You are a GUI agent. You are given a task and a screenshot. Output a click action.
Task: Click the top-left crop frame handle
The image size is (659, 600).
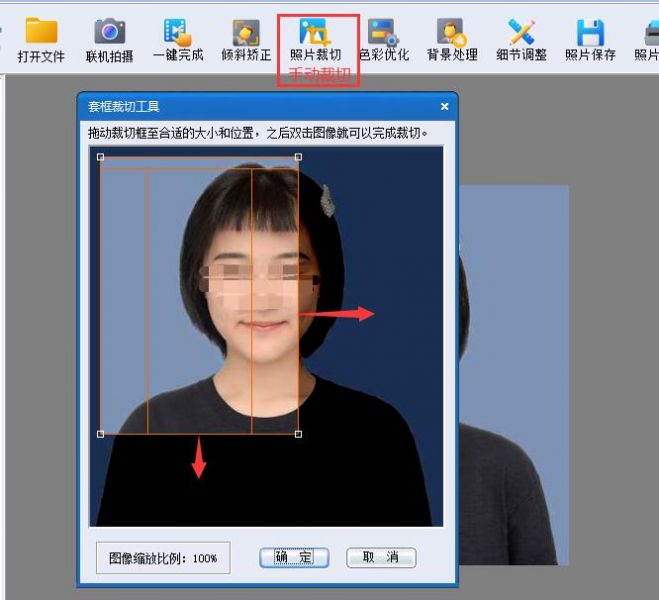click(x=100, y=157)
